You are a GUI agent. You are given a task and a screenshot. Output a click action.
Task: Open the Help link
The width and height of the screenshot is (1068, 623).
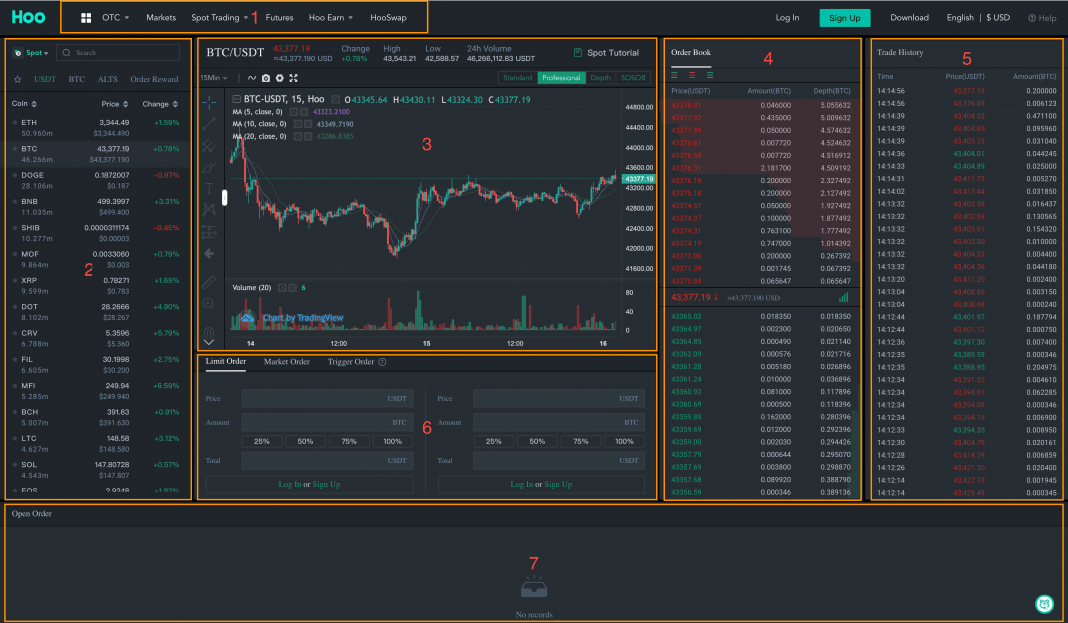coord(1042,18)
